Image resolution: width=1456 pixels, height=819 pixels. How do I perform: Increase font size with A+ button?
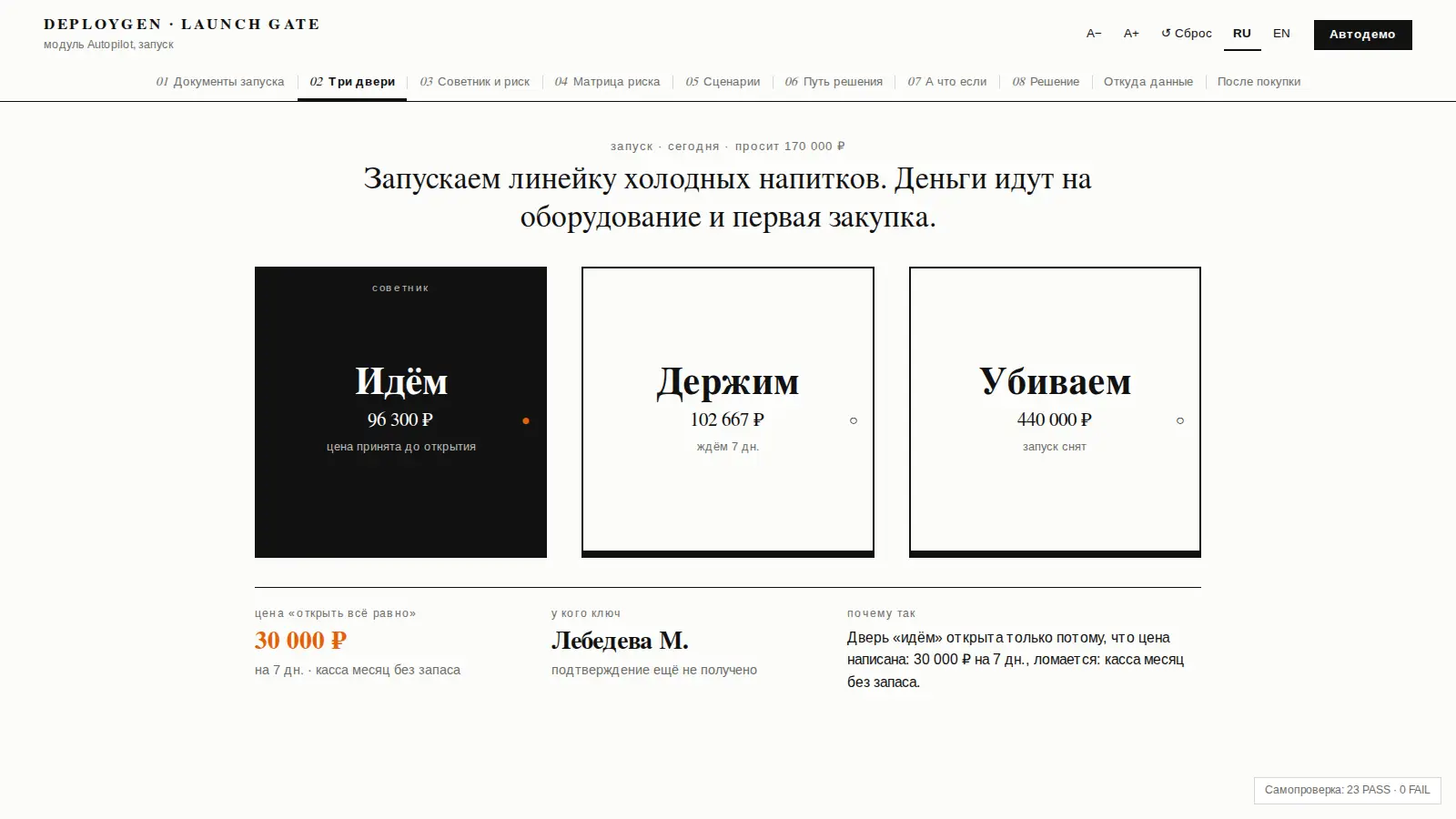pos(1131,34)
